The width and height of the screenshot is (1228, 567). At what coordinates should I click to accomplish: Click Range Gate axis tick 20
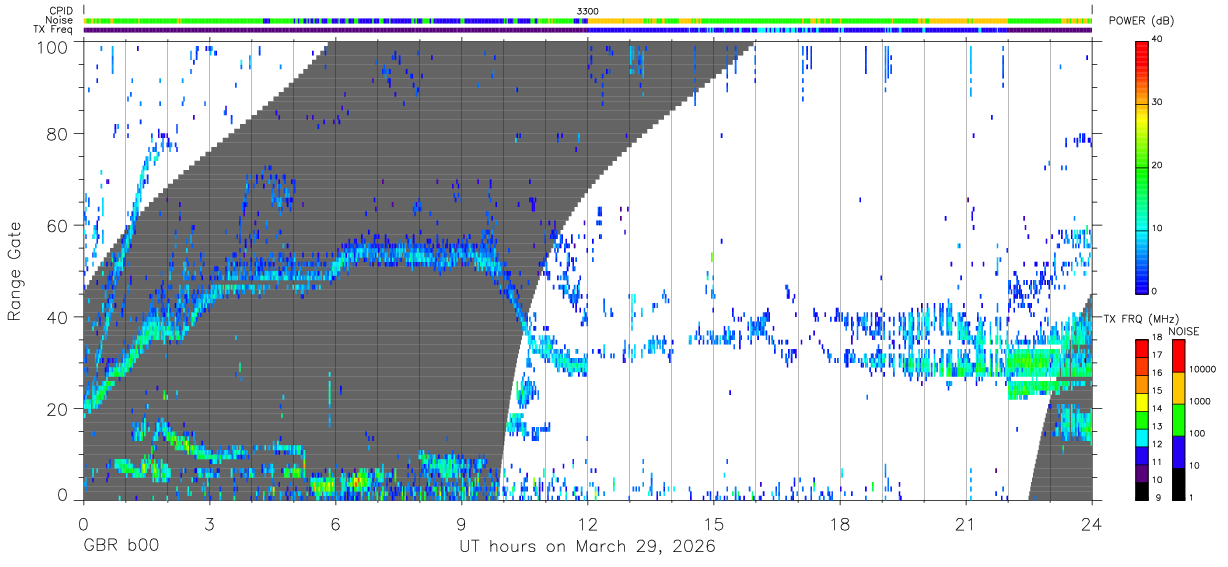coord(58,409)
